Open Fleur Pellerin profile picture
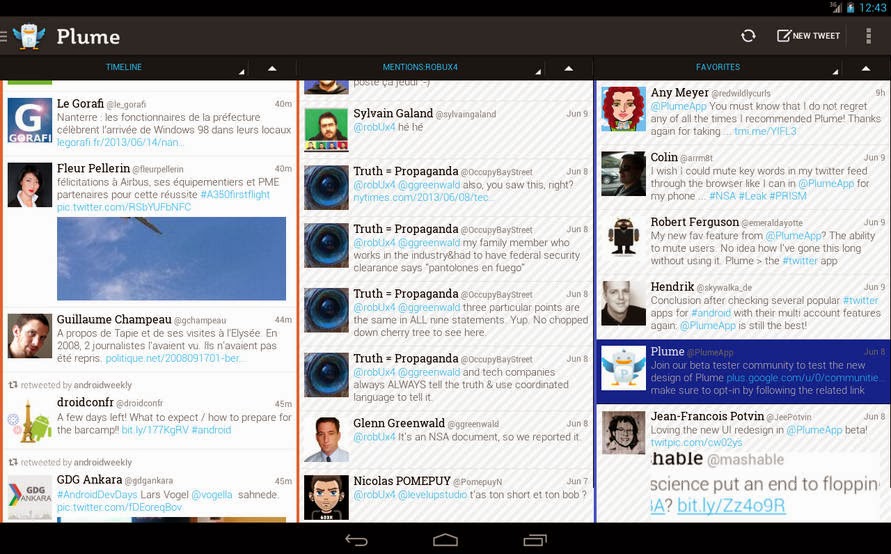The width and height of the screenshot is (891, 554). 30,185
